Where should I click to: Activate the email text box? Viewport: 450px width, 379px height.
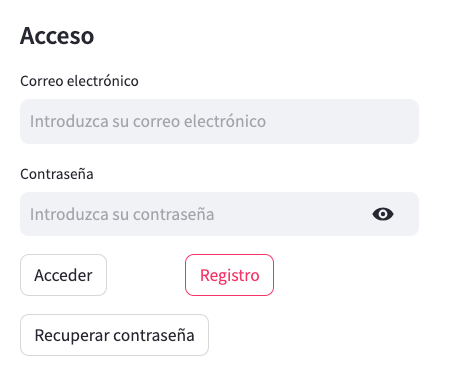point(219,121)
